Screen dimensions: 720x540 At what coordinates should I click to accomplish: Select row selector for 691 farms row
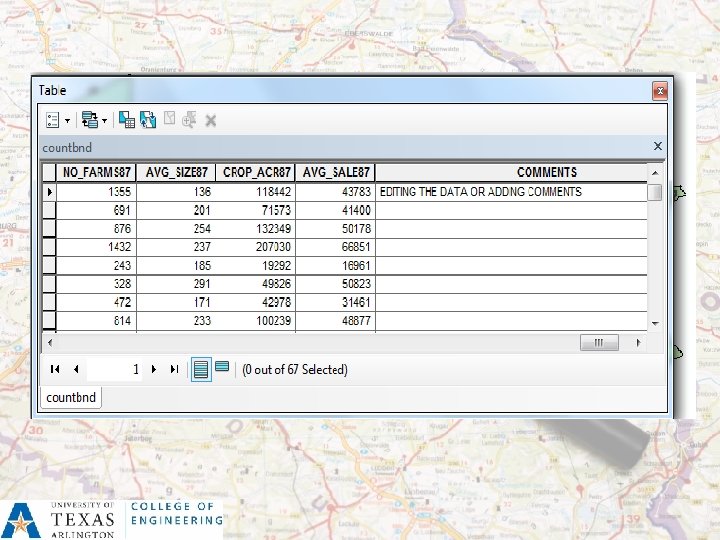point(49,210)
